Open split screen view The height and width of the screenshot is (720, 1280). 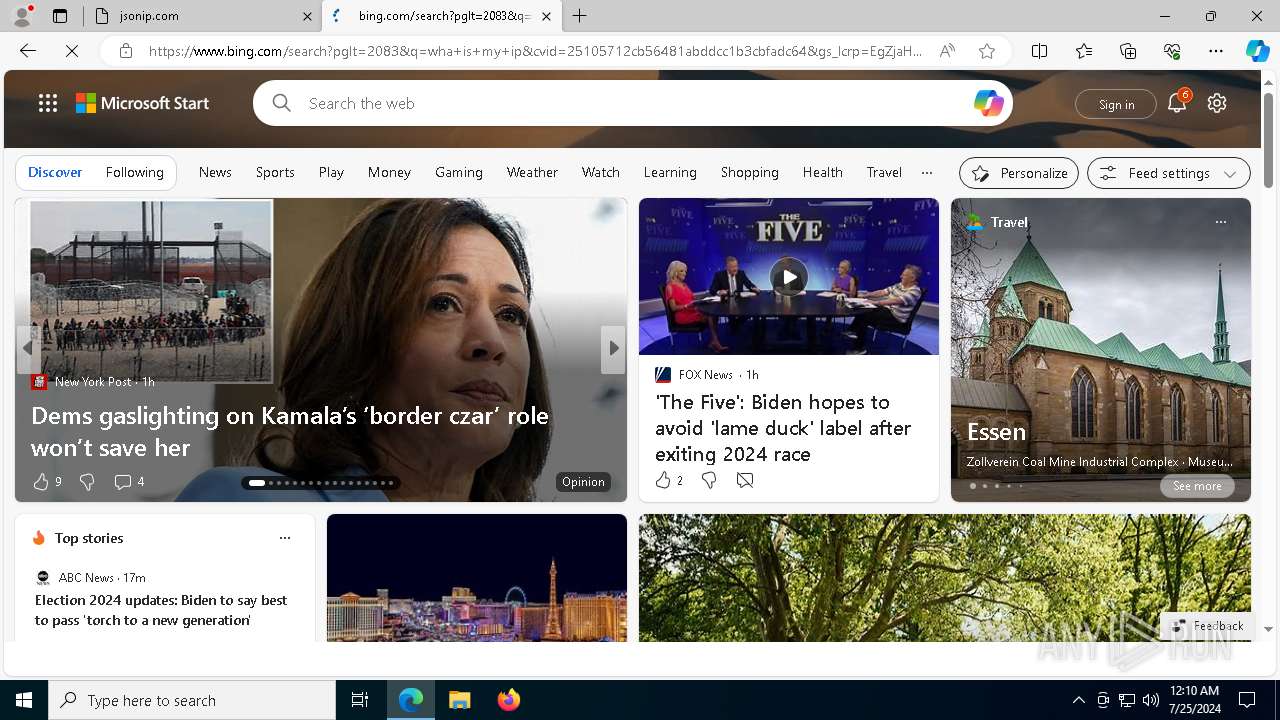[x=1040, y=51]
